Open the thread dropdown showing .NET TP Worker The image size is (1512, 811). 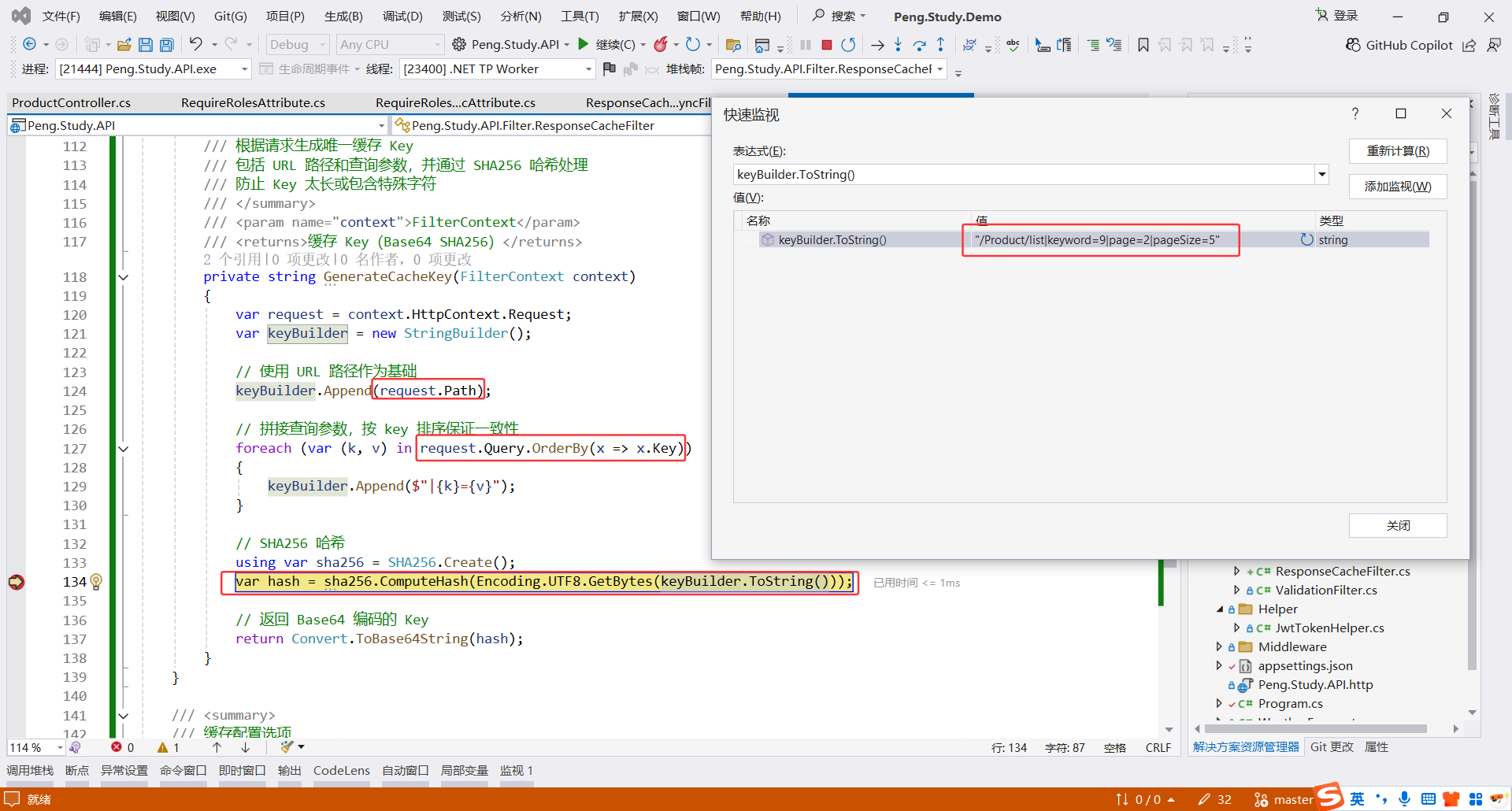click(497, 69)
